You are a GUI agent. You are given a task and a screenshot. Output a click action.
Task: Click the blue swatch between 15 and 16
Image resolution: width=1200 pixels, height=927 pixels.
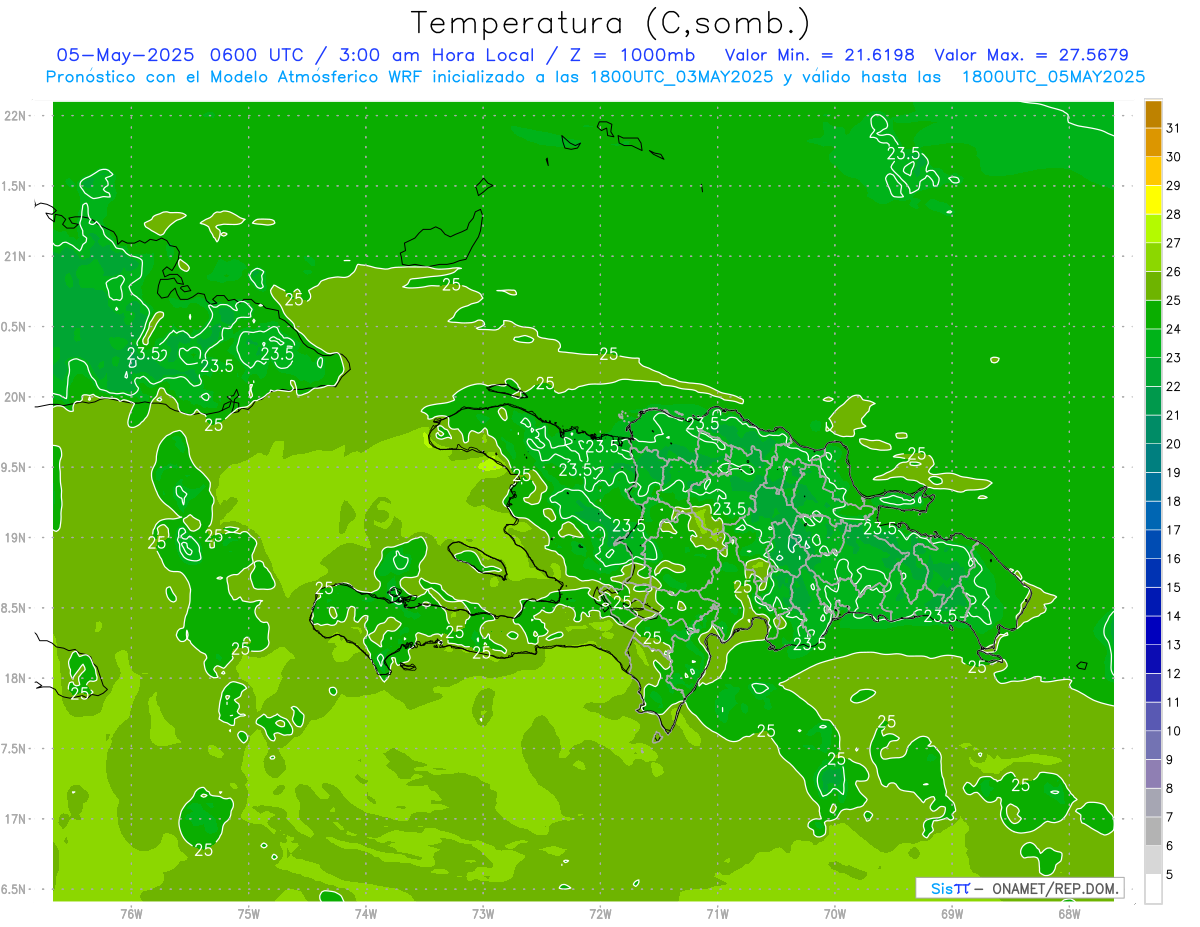[1153, 573]
